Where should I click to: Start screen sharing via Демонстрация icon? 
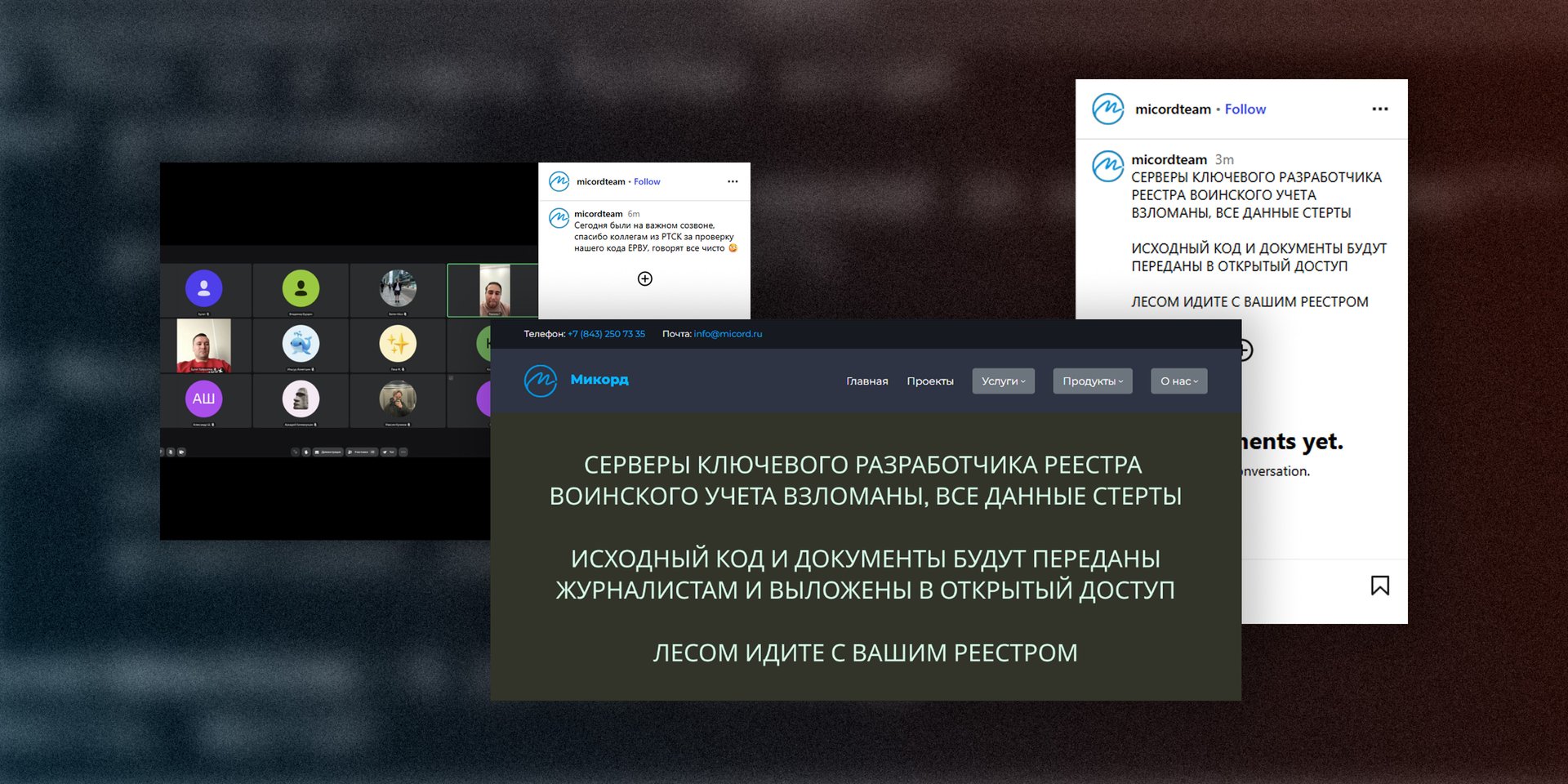point(327,452)
